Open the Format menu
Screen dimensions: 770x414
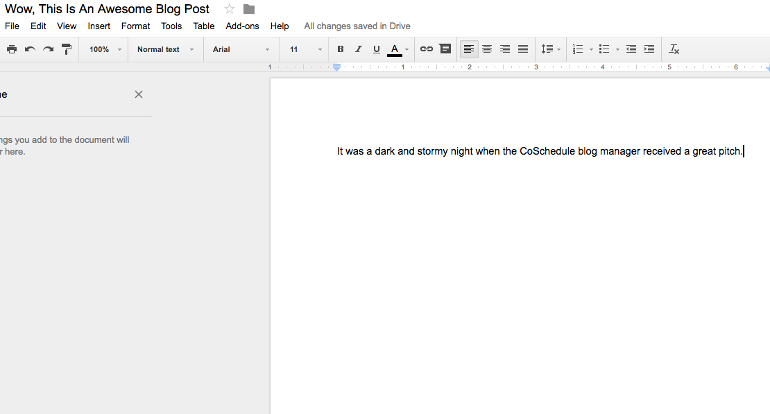click(x=136, y=26)
